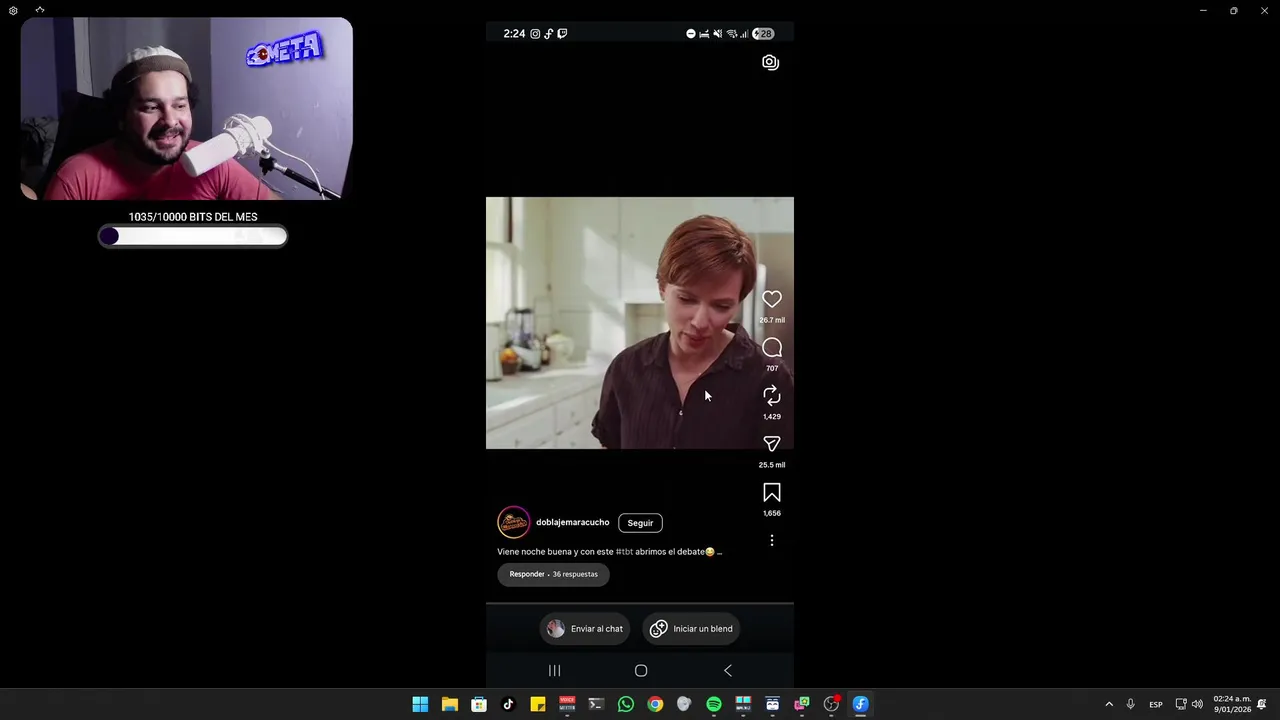Open Google Chrome from the taskbar

[x=655, y=704]
